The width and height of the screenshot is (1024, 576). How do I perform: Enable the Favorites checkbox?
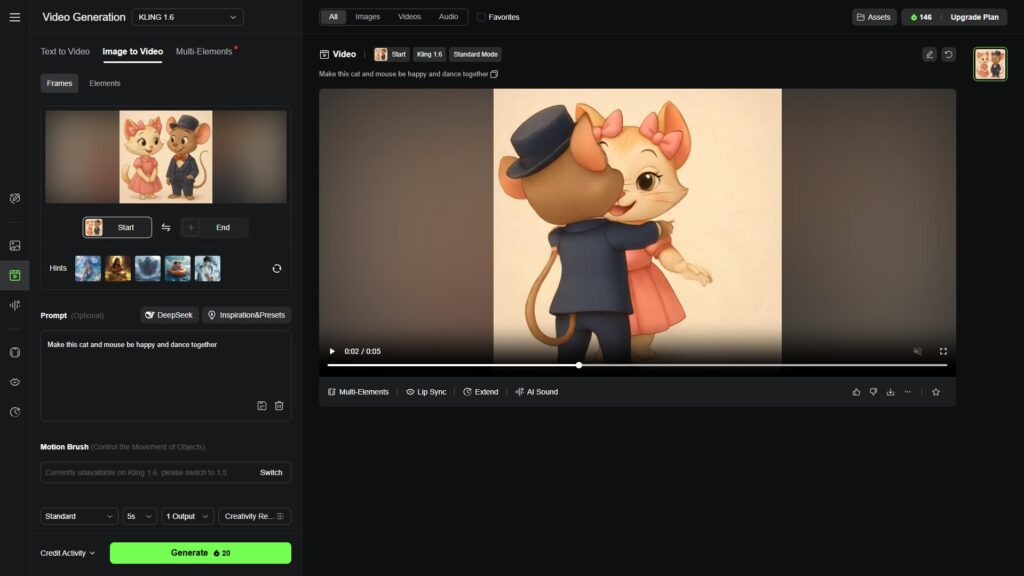[482, 17]
